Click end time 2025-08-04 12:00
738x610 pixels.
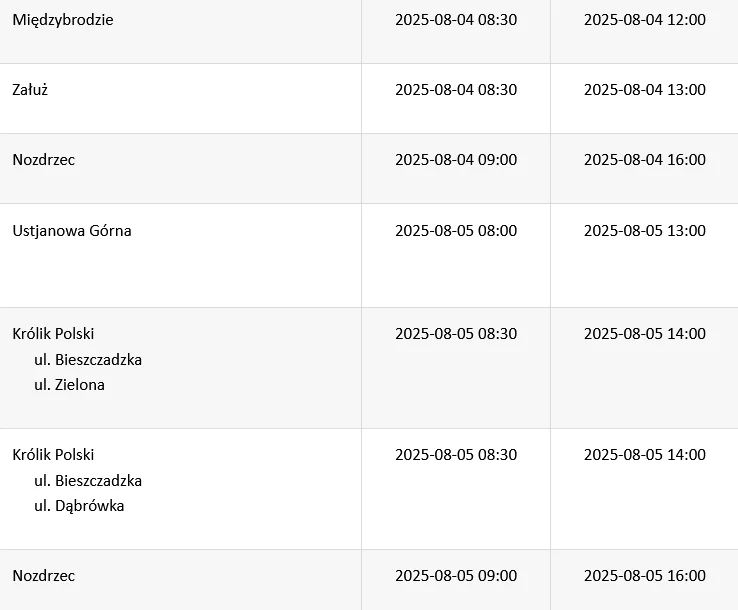645,20
